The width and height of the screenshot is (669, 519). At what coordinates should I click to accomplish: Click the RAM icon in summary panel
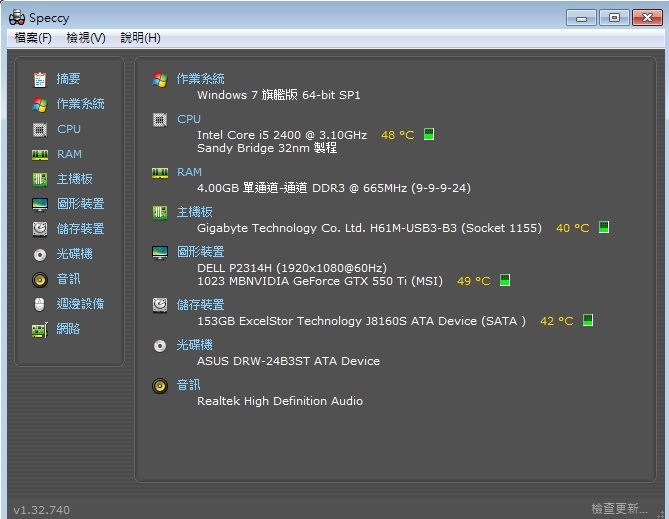pos(160,173)
